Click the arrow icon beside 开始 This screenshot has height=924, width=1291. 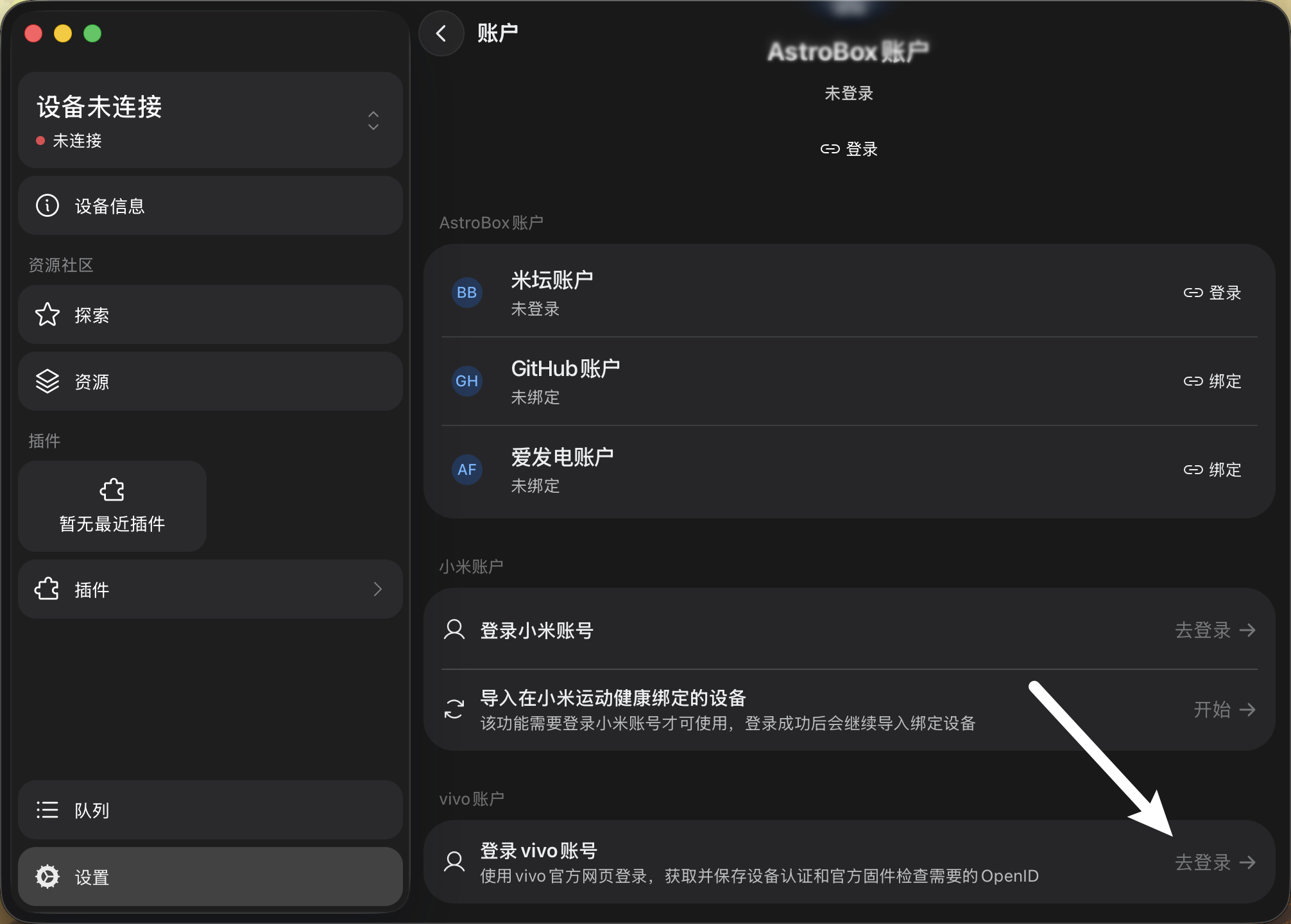coord(1247,710)
